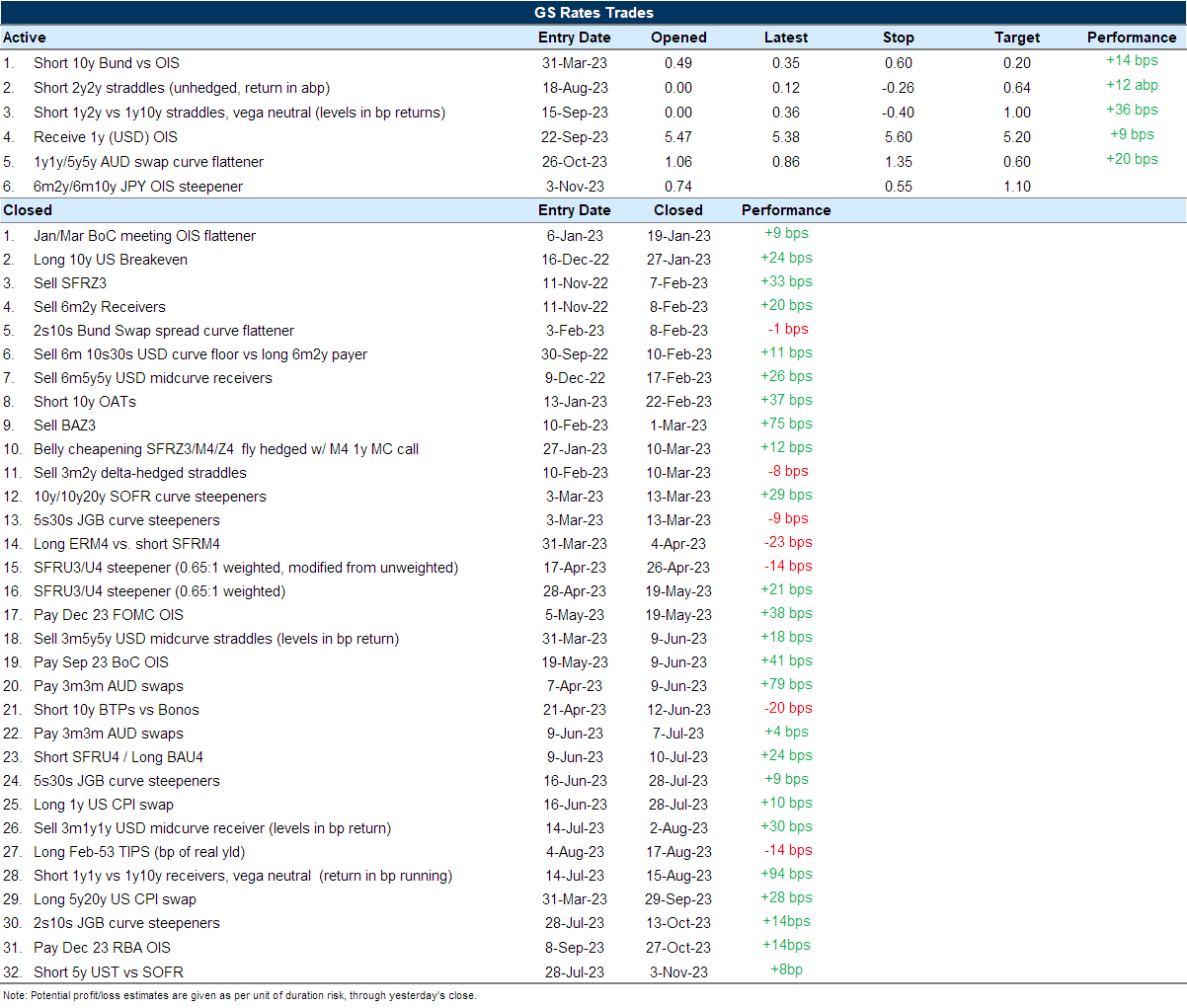Select trade "Short 10y Bund vs OIS"
Image resolution: width=1187 pixels, height=1008 pixels.
point(107,63)
